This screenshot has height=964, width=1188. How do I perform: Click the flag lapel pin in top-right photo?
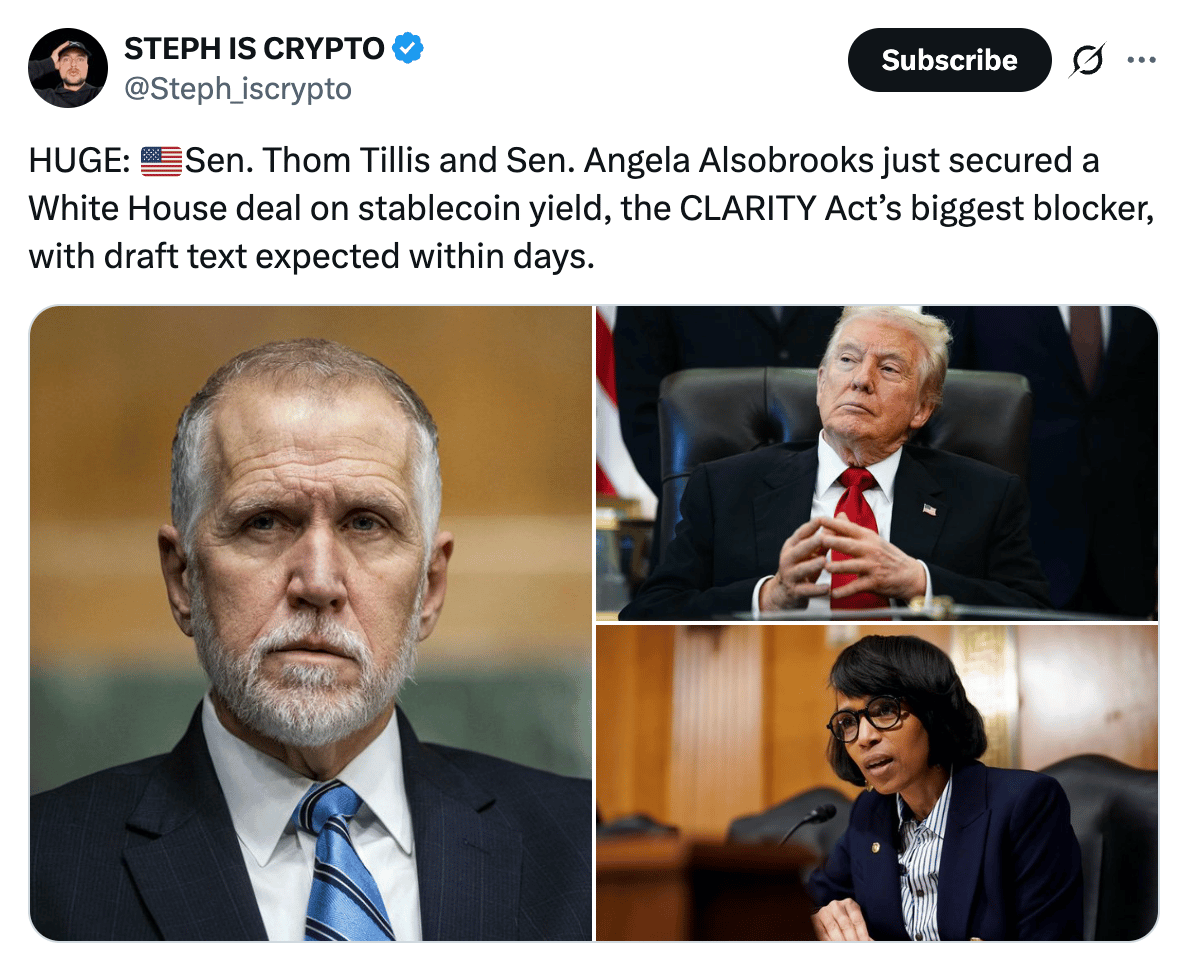click(930, 509)
